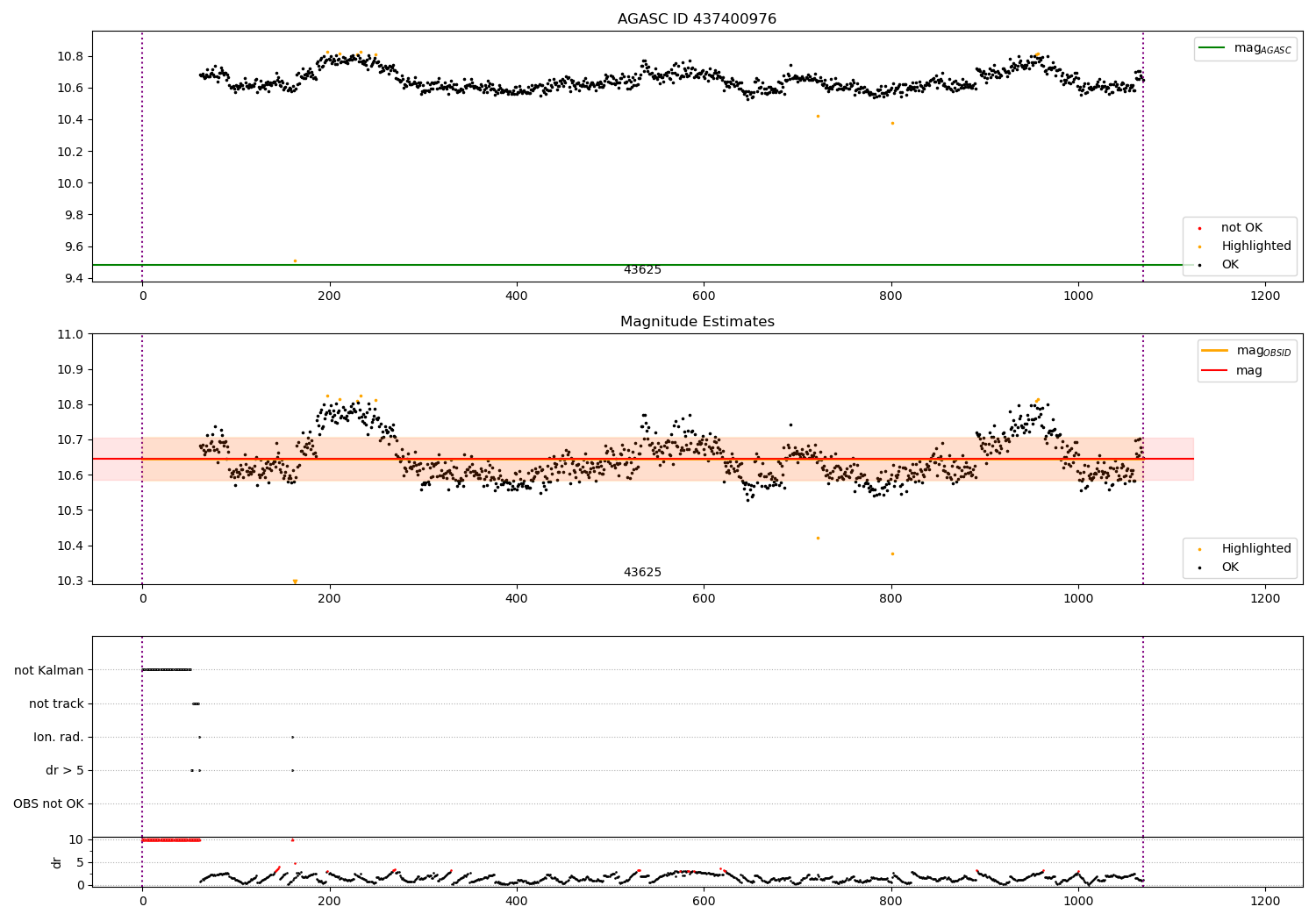Click 'Highlighted' entry in Magnitude Estimates legend
The image size is (1316, 921).
(1256, 549)
